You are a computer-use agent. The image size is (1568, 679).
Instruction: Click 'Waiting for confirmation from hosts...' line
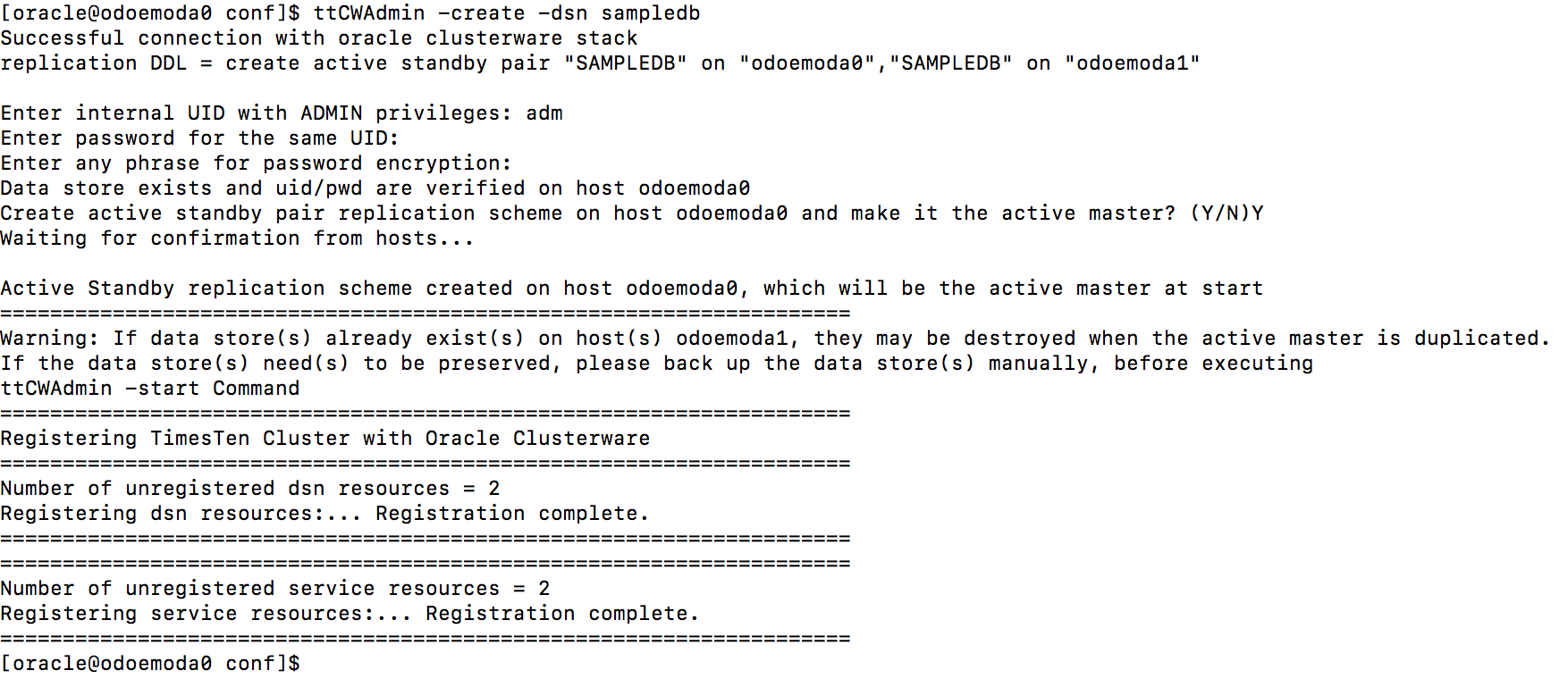pyautogui.click(x=237, y=239)
